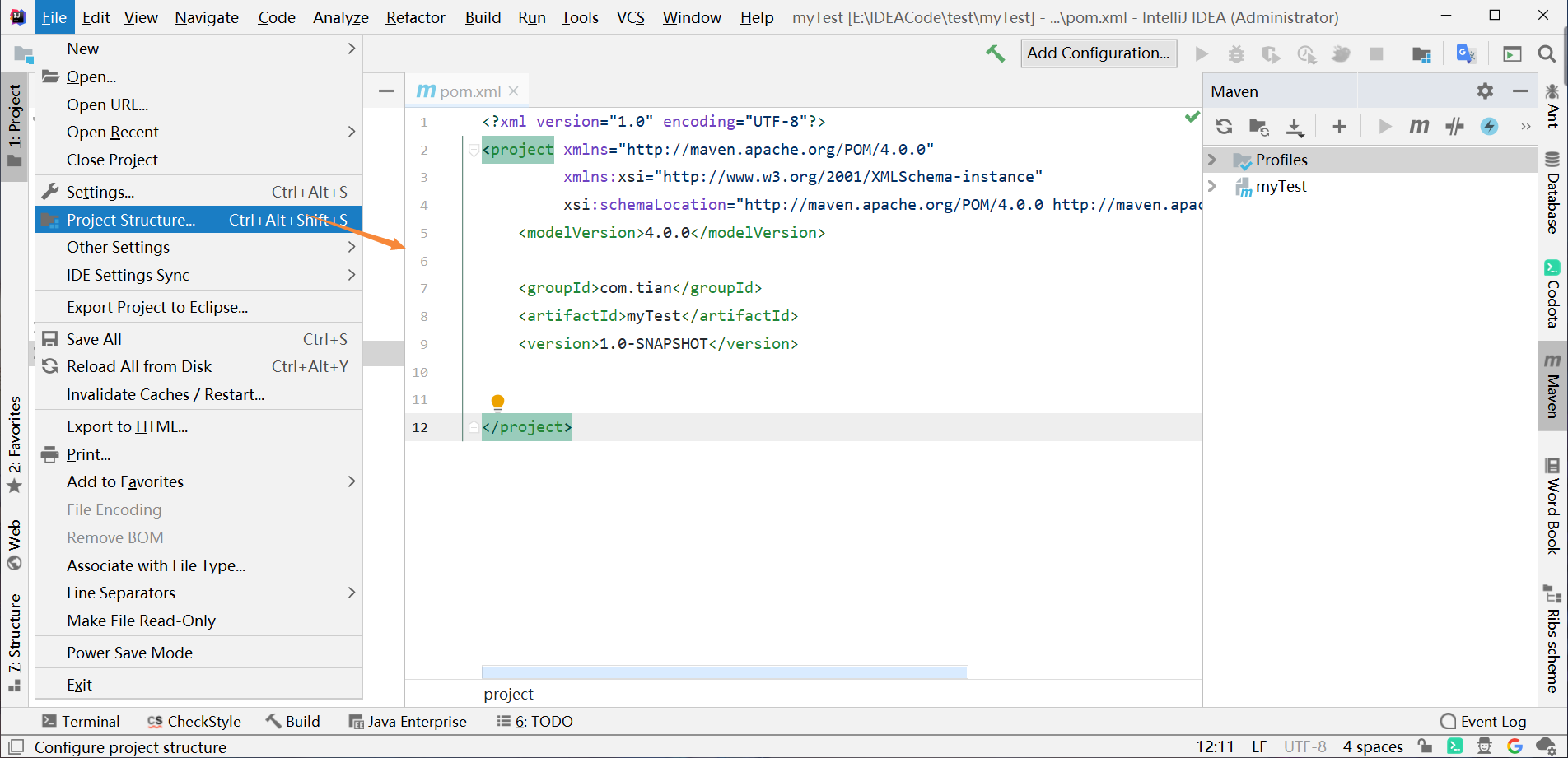
Task: Select Project Structure menu entry
Action: (198, 220)
